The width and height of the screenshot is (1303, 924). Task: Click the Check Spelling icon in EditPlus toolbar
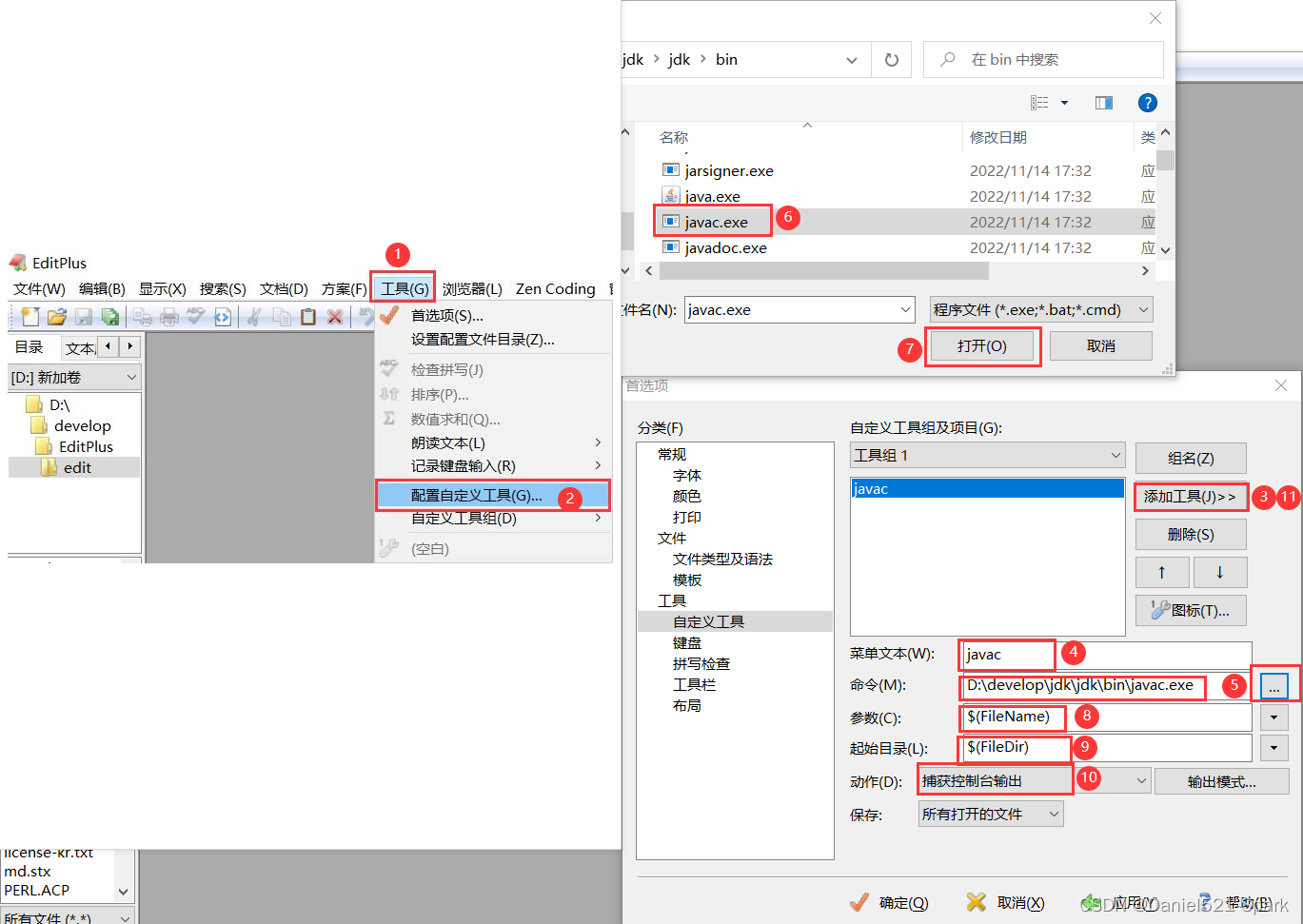coord(196,317)
